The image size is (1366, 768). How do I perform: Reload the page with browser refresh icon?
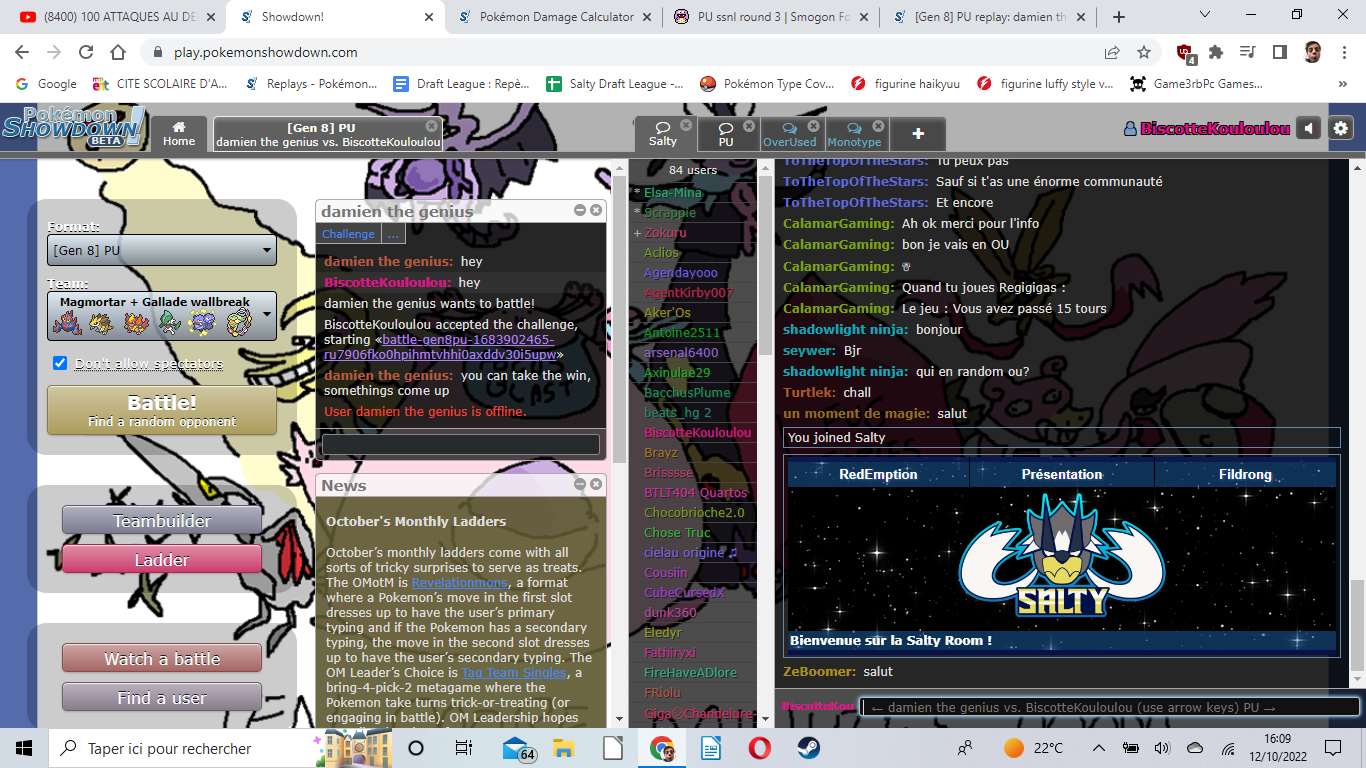[x=86, y=52]
